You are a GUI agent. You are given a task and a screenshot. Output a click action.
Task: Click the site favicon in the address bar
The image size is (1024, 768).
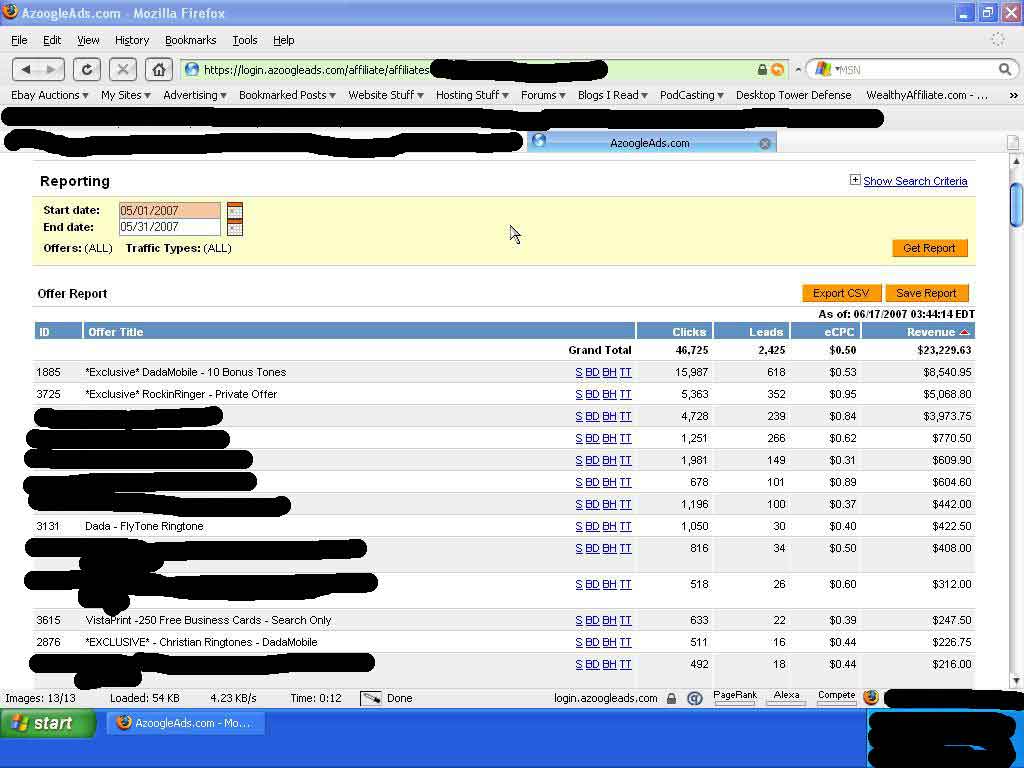pos(191,69)
